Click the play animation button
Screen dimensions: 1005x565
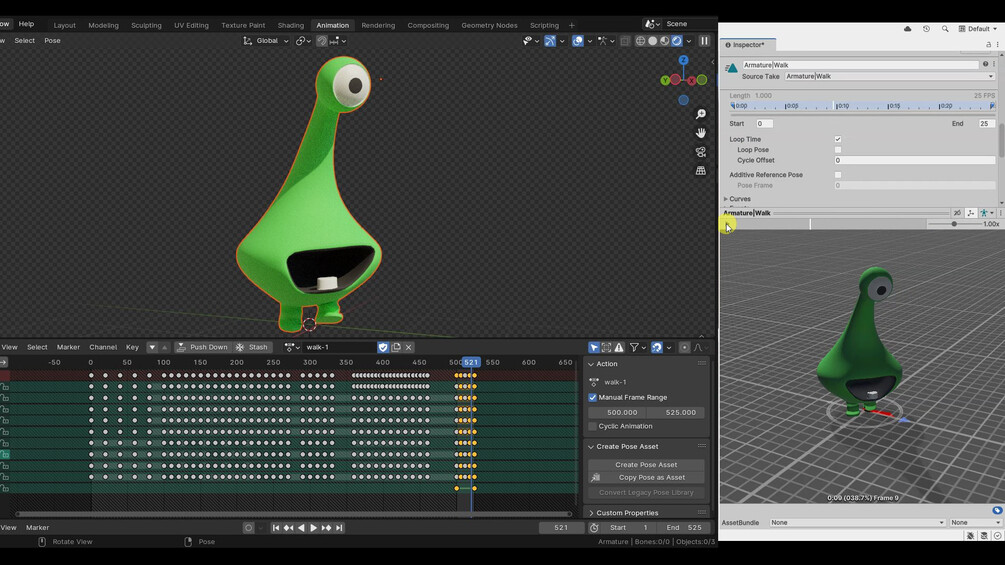pyautogui.click(x=313, y=528)
